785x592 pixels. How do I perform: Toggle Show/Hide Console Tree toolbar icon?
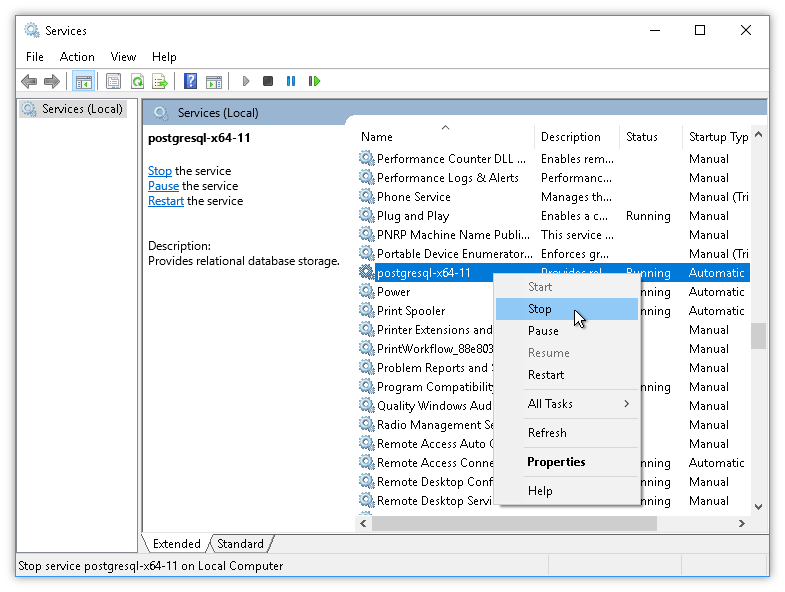point(84,81)
